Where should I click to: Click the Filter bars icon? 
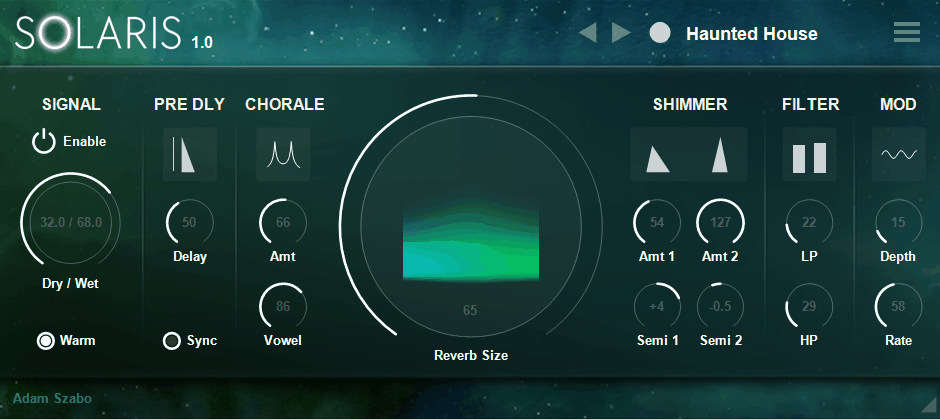pos(809,155)
